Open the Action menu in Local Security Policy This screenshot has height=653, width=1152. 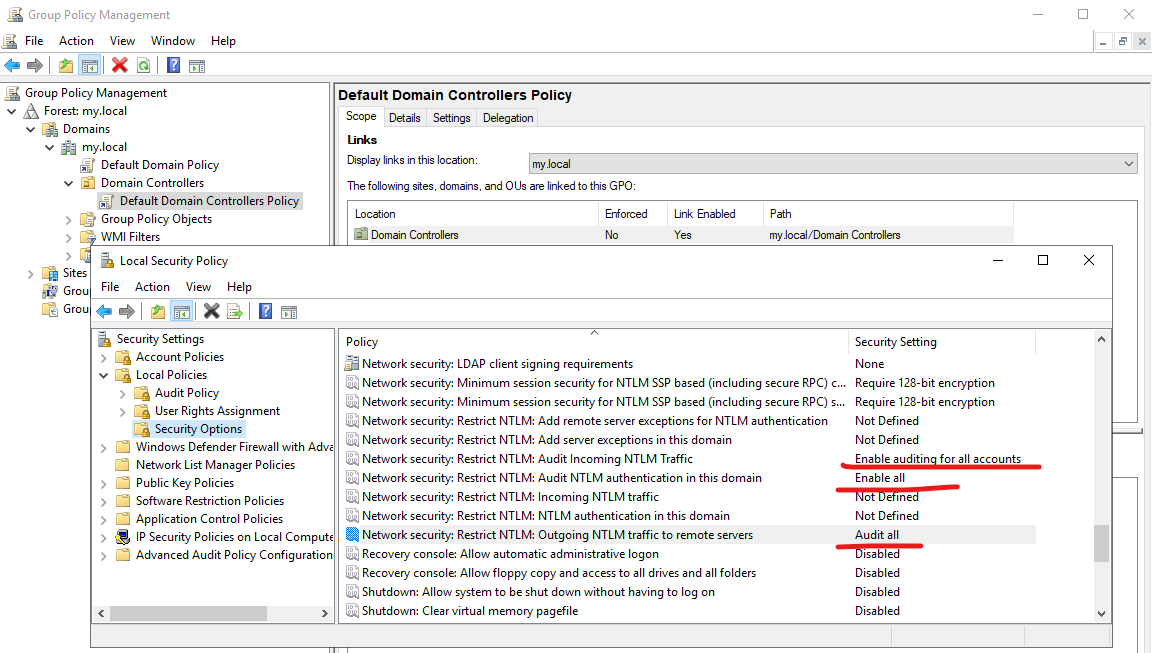click(x=152, y=286)
